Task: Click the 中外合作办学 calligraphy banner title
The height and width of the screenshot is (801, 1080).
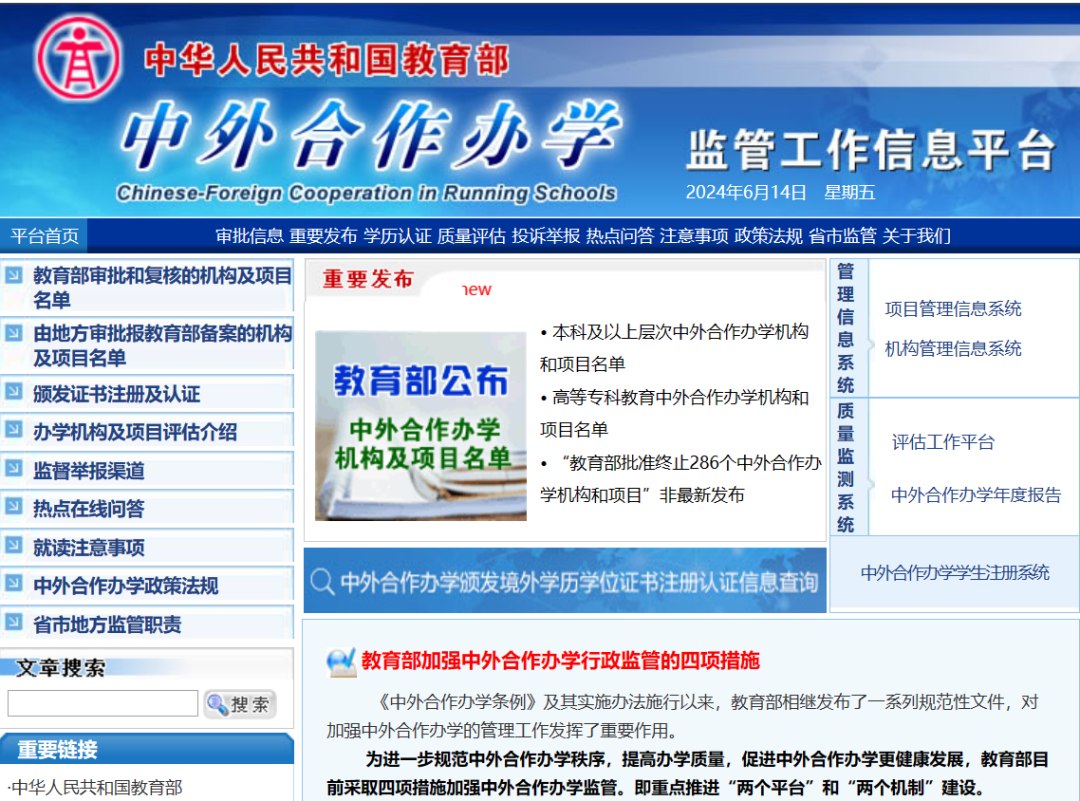Action: click(373, 136)
